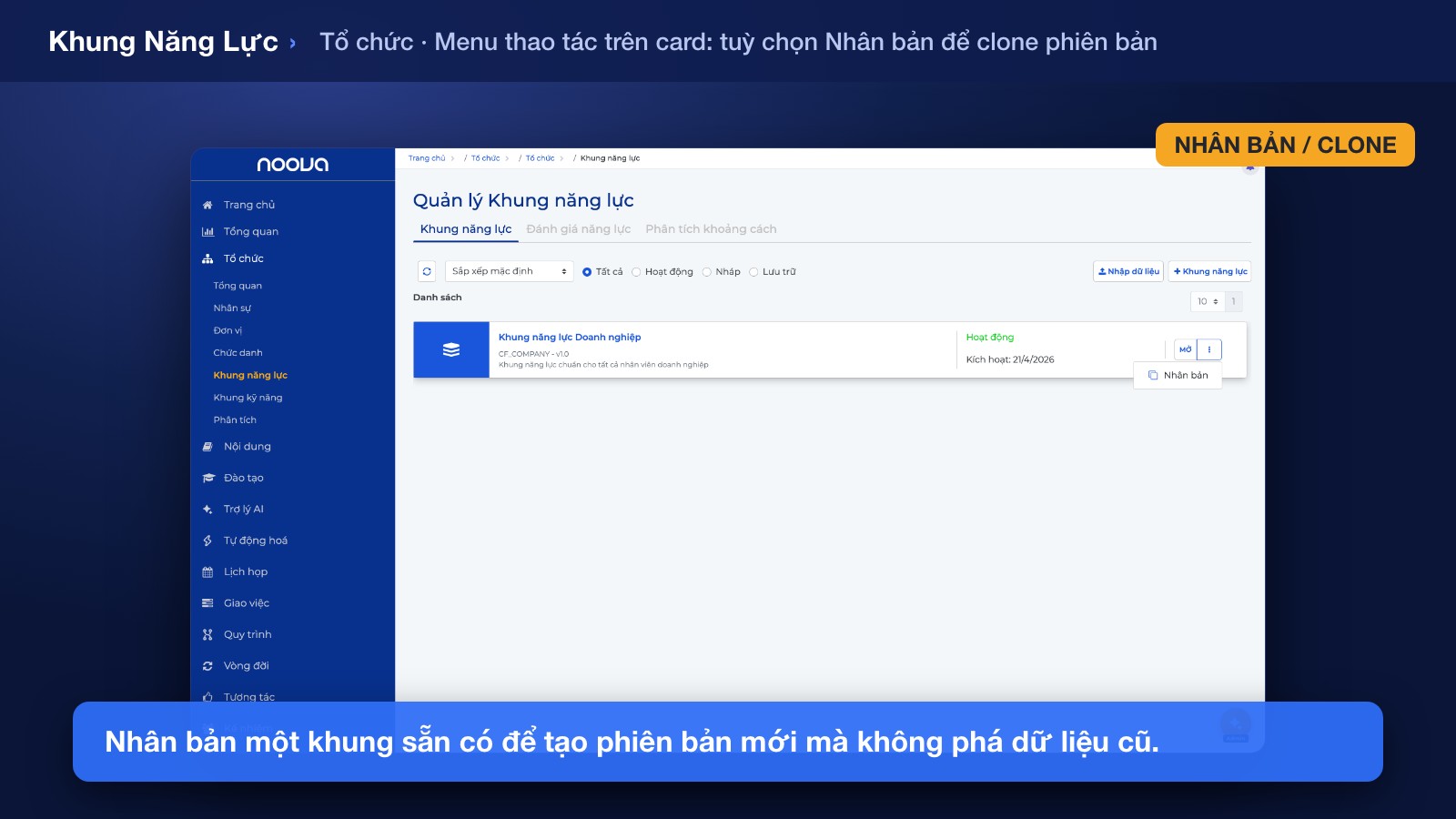Click the thumbs-up icon beside Tương tác
This screenshot has width=1456, height=819.
pos(207,697)
